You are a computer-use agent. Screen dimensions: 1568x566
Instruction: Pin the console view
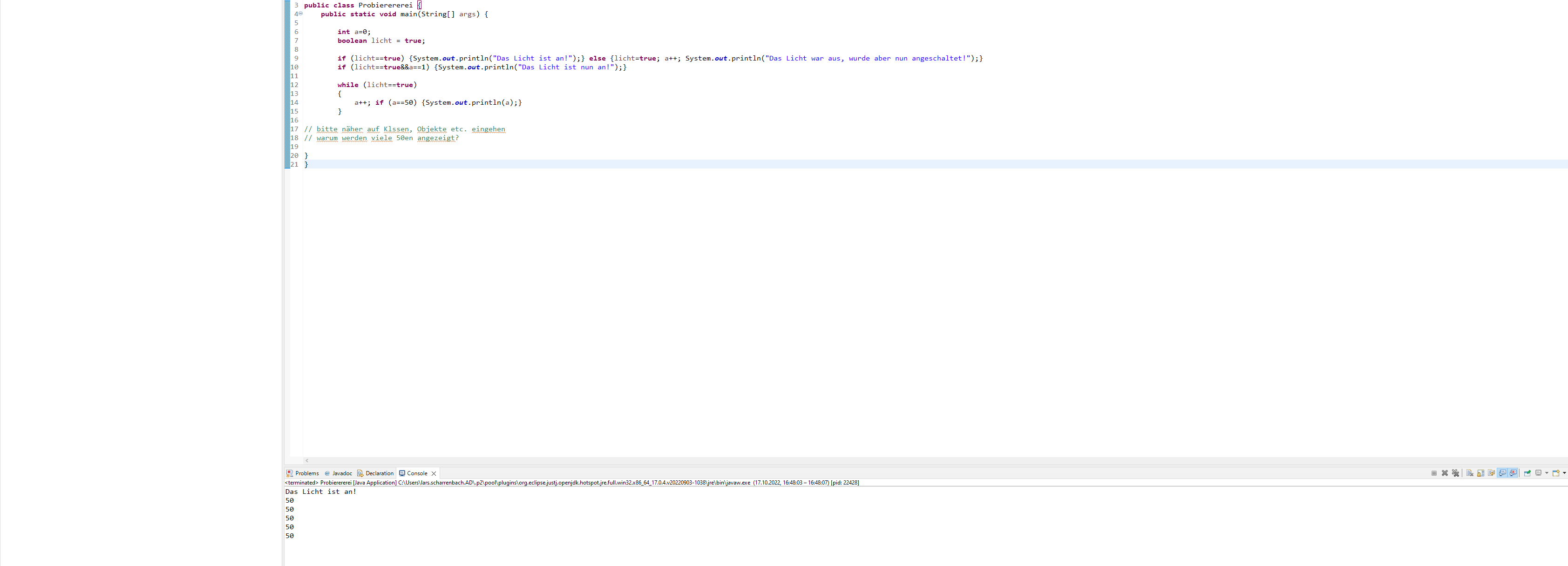click(x=1527, y=473)
